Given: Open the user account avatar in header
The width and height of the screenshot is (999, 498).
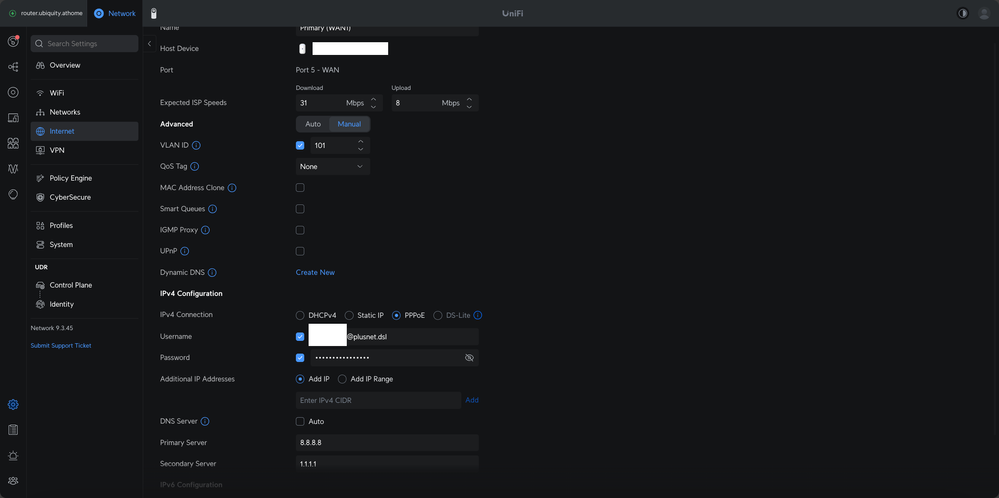Looking at the screenshot, I should click(x=984, y=13).
